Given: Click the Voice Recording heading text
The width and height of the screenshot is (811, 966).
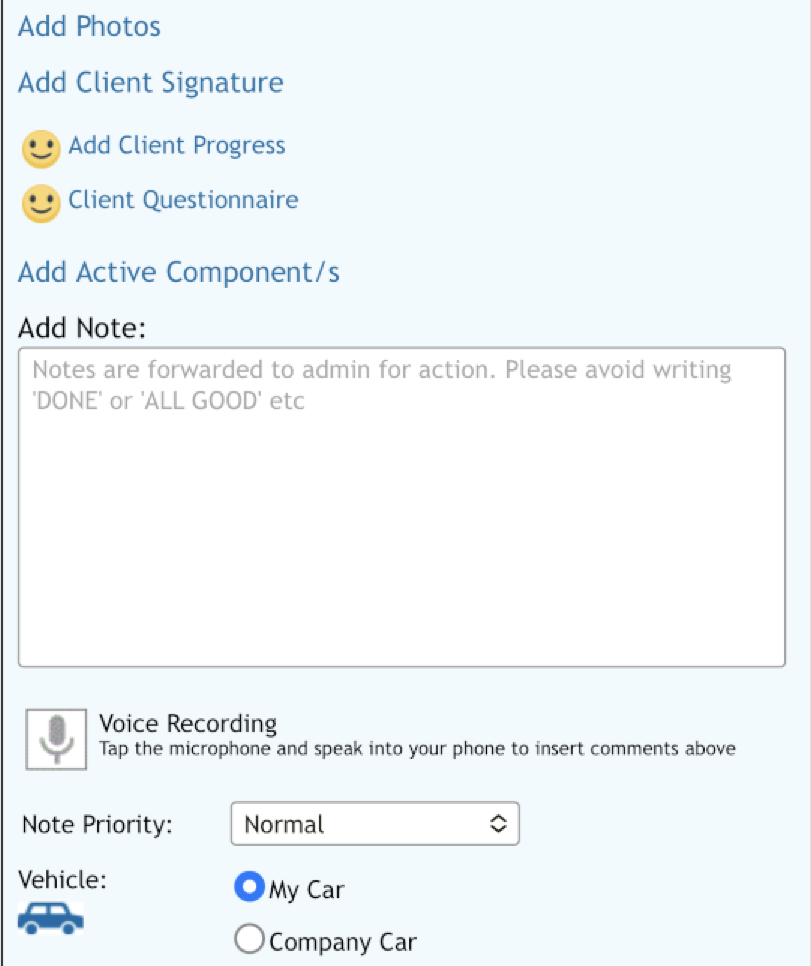Looking at the screenshot, I should (188, 723).
